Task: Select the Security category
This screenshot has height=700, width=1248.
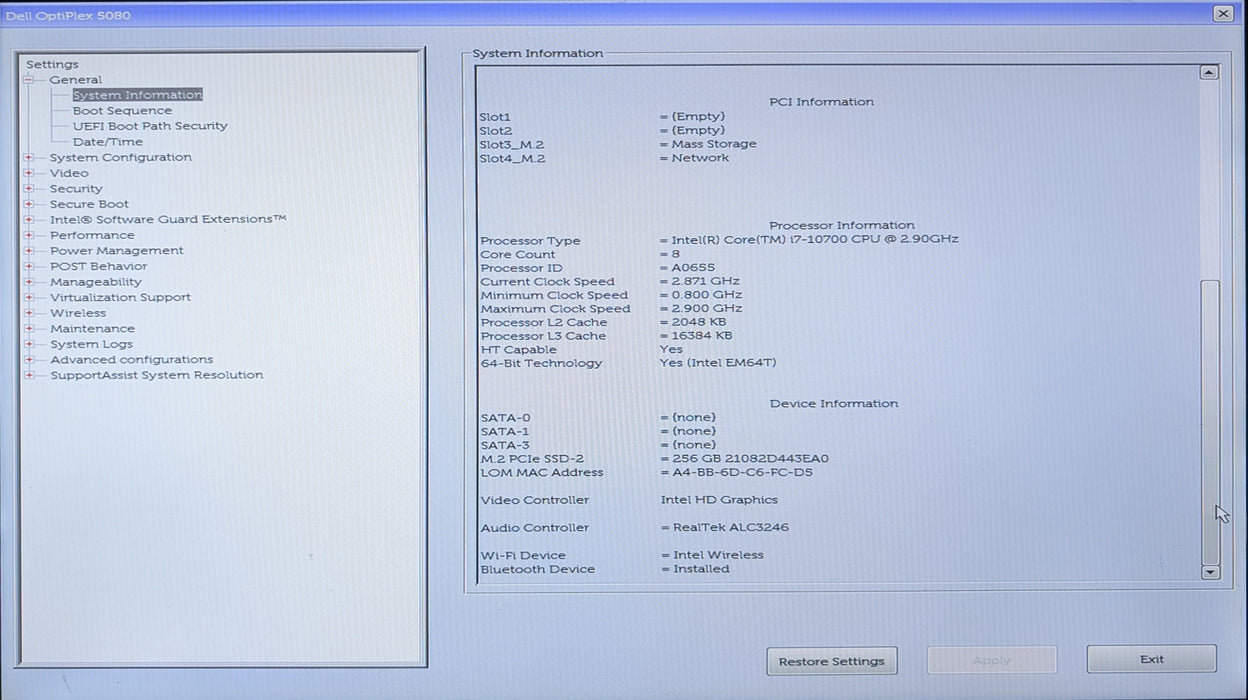Action: (x=76, y=188)
